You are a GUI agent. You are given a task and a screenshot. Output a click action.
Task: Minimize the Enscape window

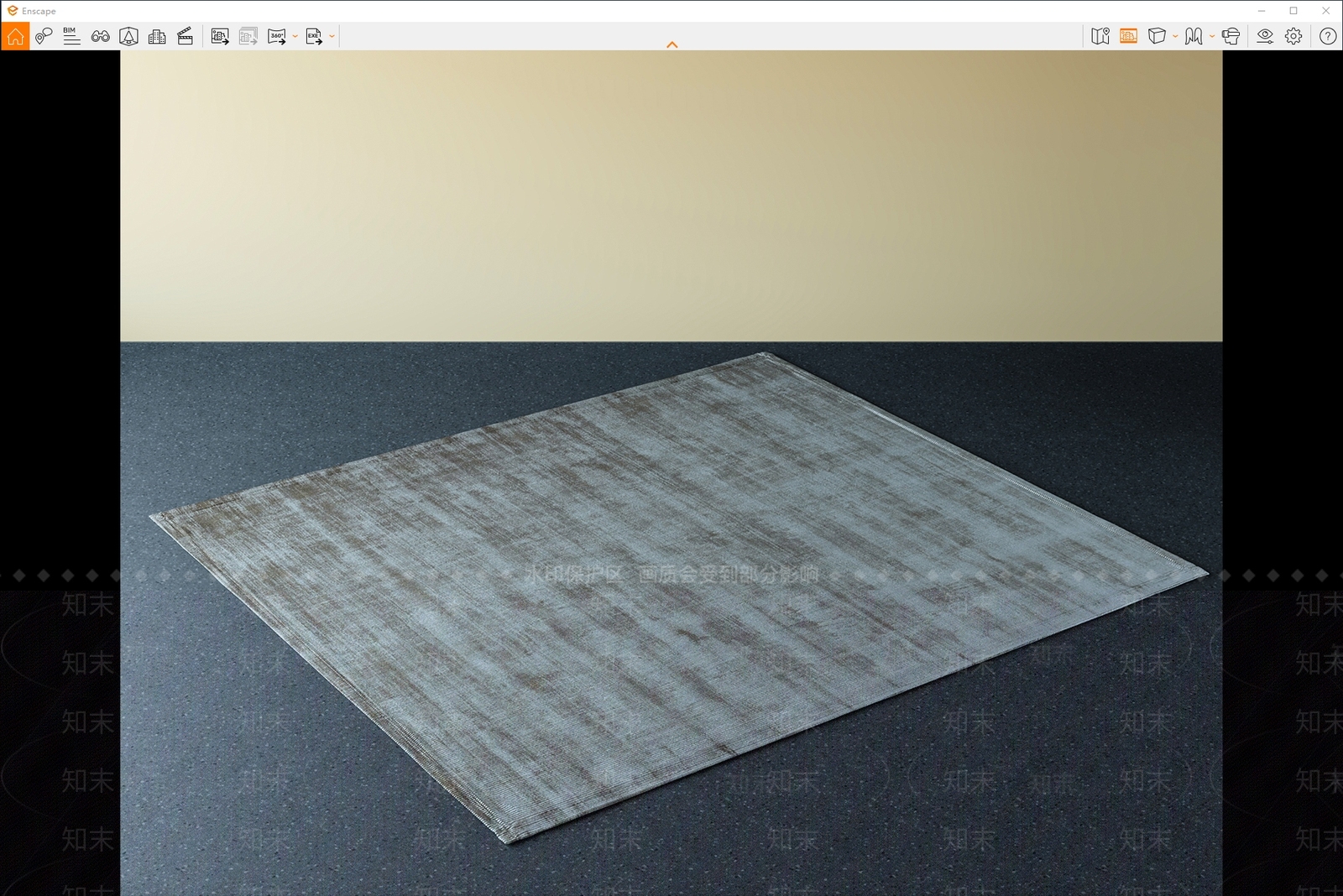coord(1262,11)
